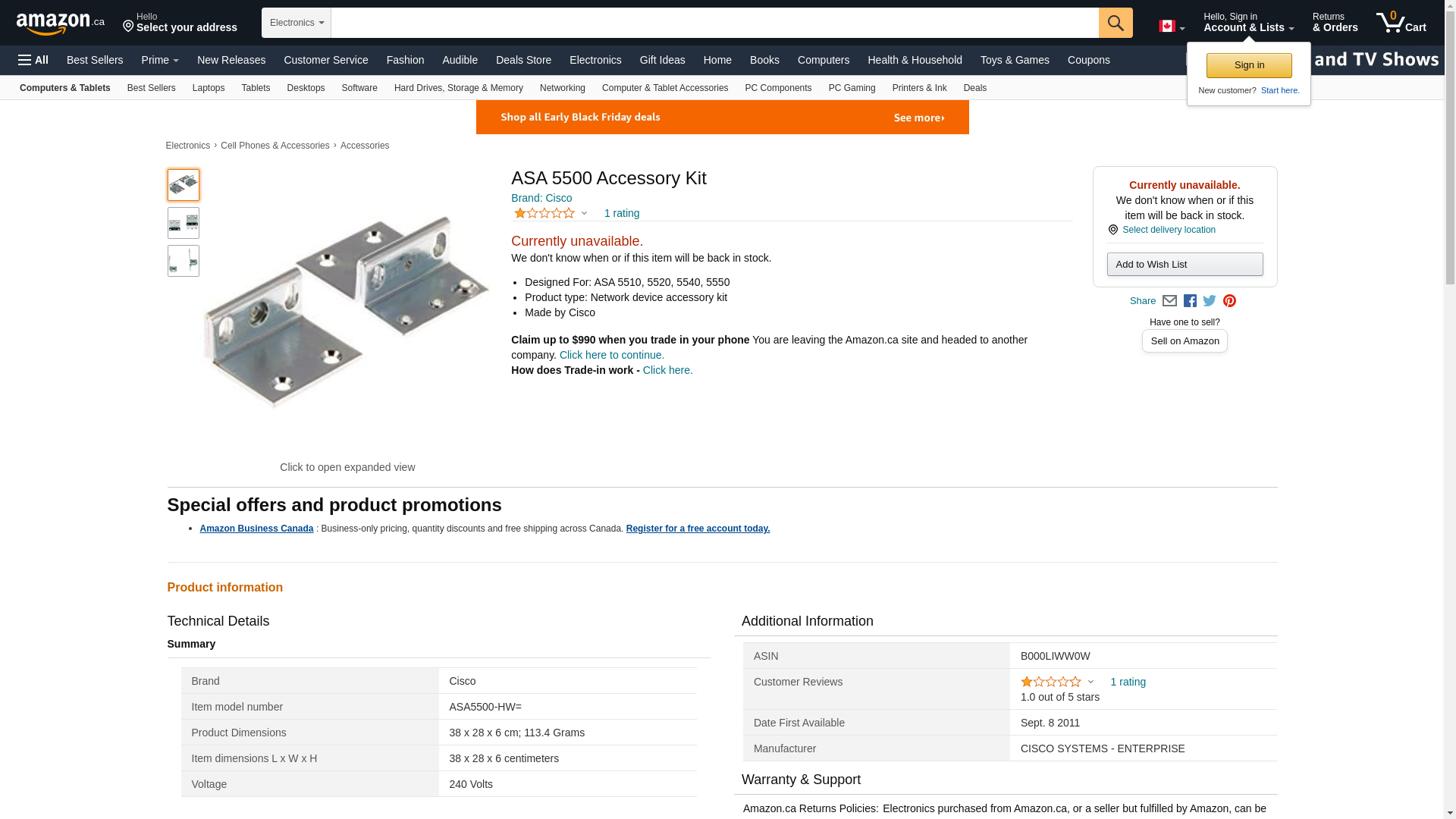Open the Electronics search category dropdown
The image size is (1456, 819).
coord(297,23)
